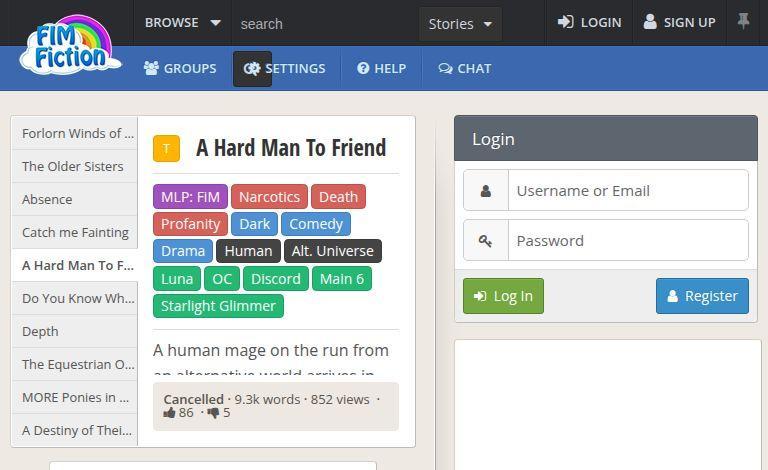
Task: Open the Chat page
Action: tap(465, 68)
